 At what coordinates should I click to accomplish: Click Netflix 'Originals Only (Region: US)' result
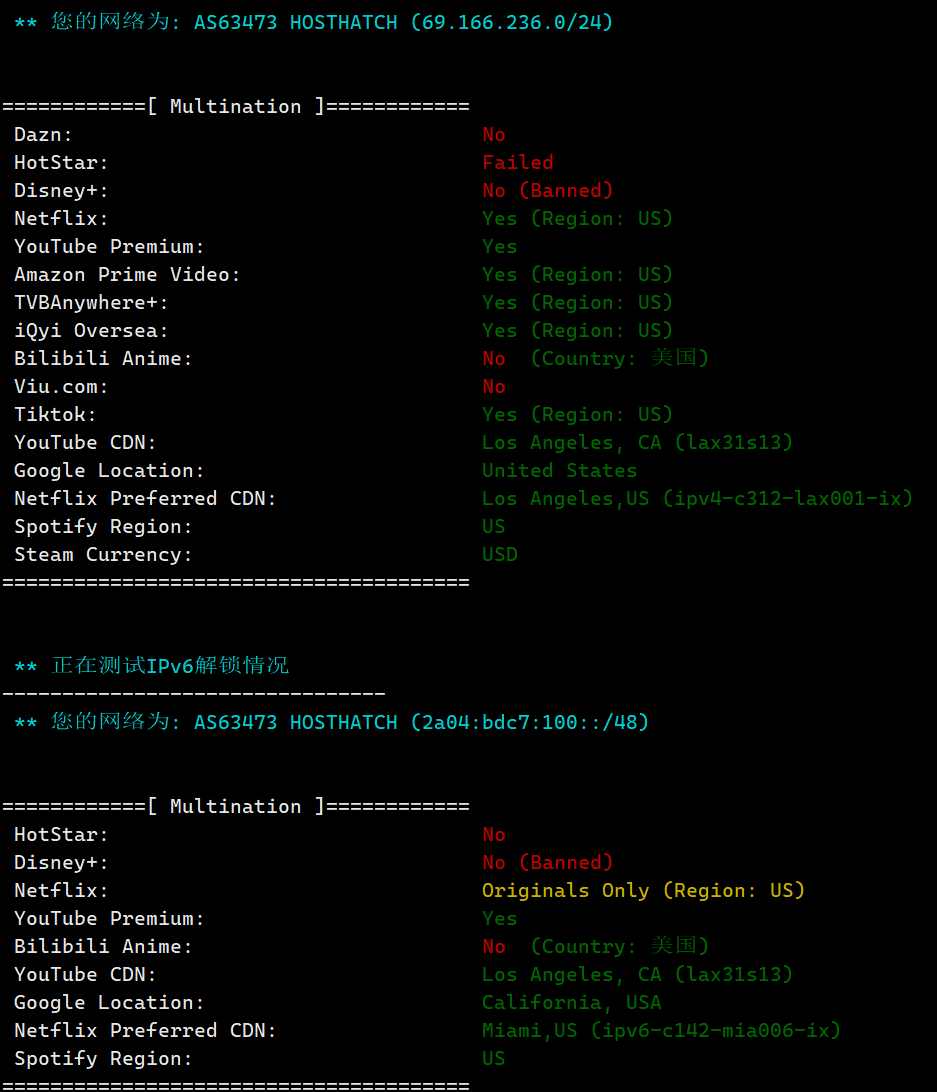tap(643, 891)
